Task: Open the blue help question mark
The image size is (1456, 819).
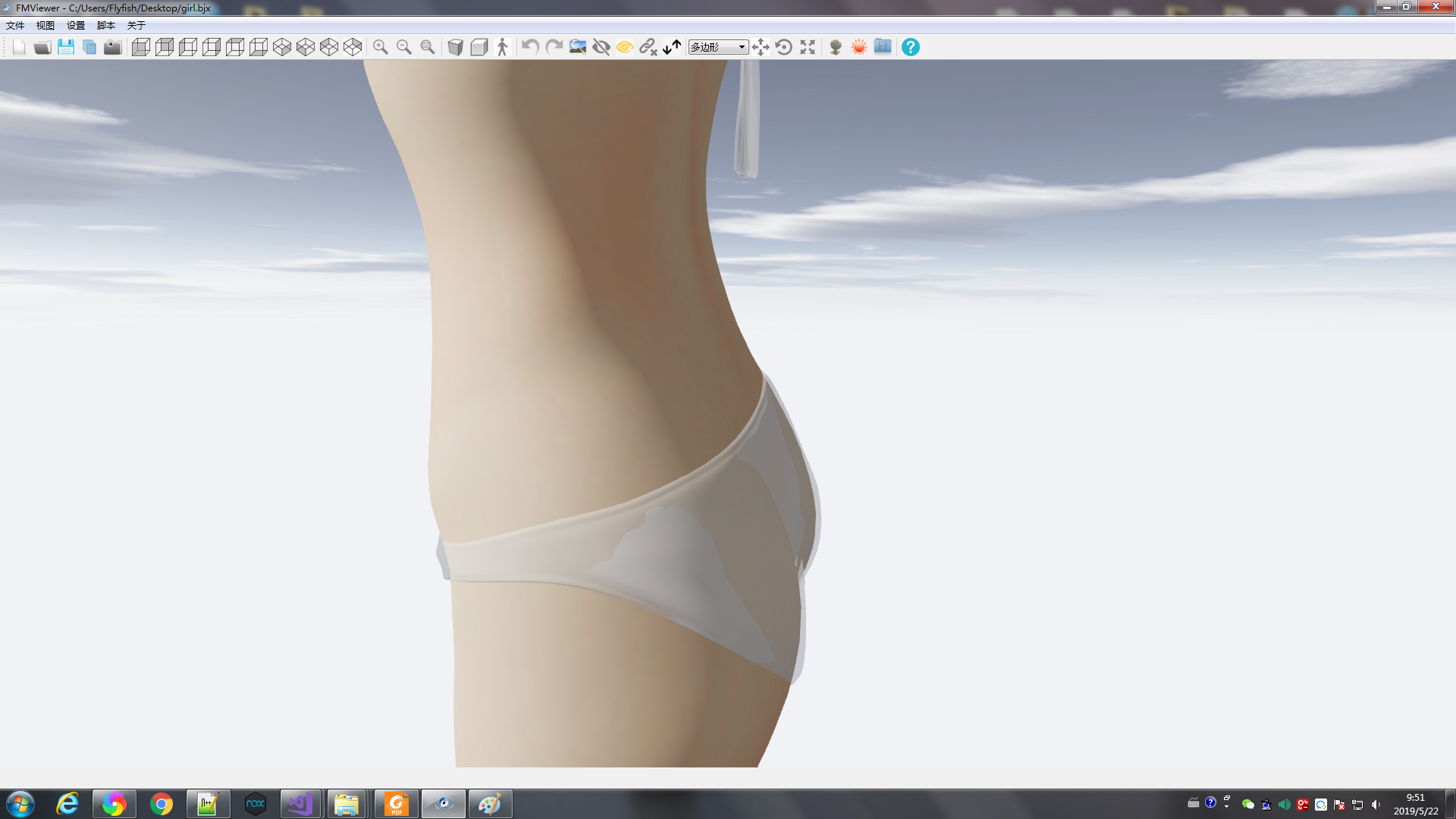Action: coord(911,47)
